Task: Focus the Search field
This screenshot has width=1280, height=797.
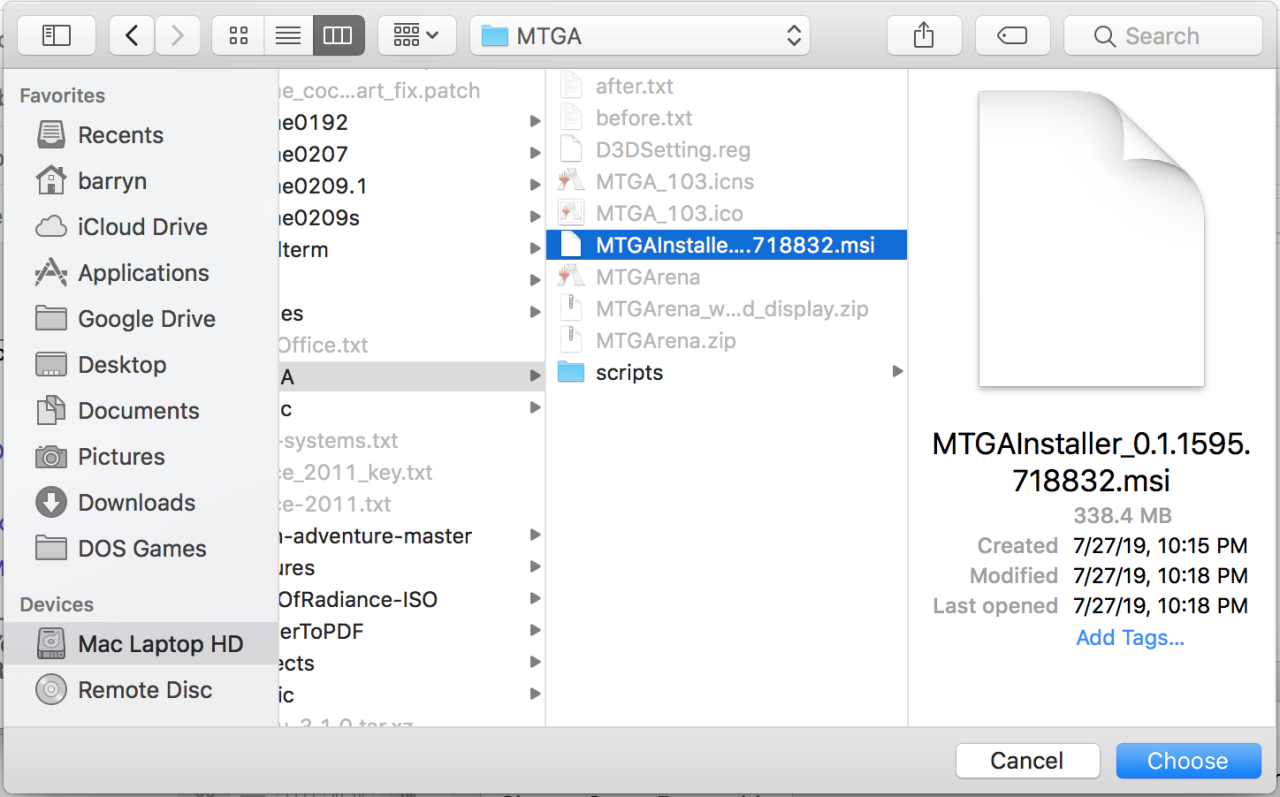Action: [1163, 36]
